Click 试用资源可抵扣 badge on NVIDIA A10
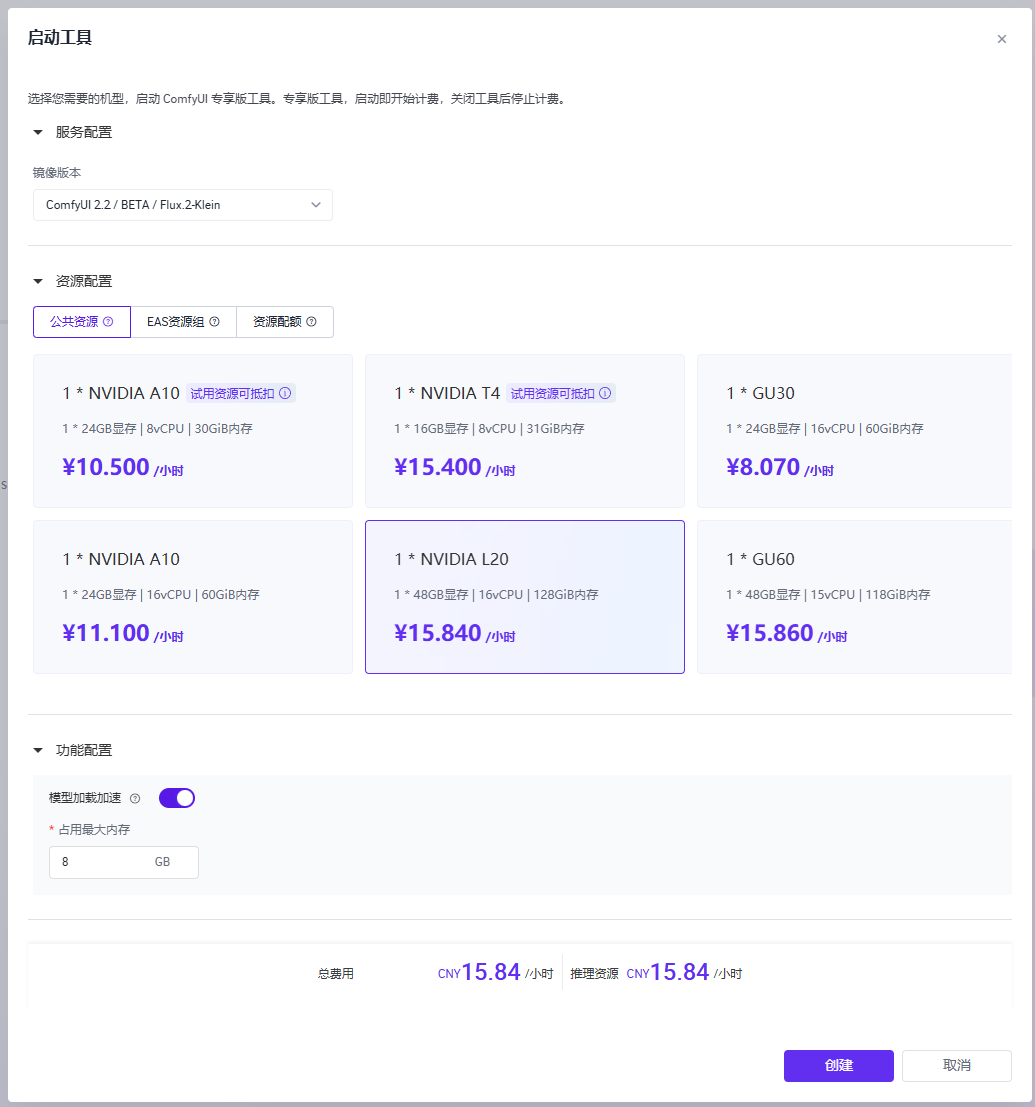Screen dimensions: 1035x1107 (x=241, y=393)
